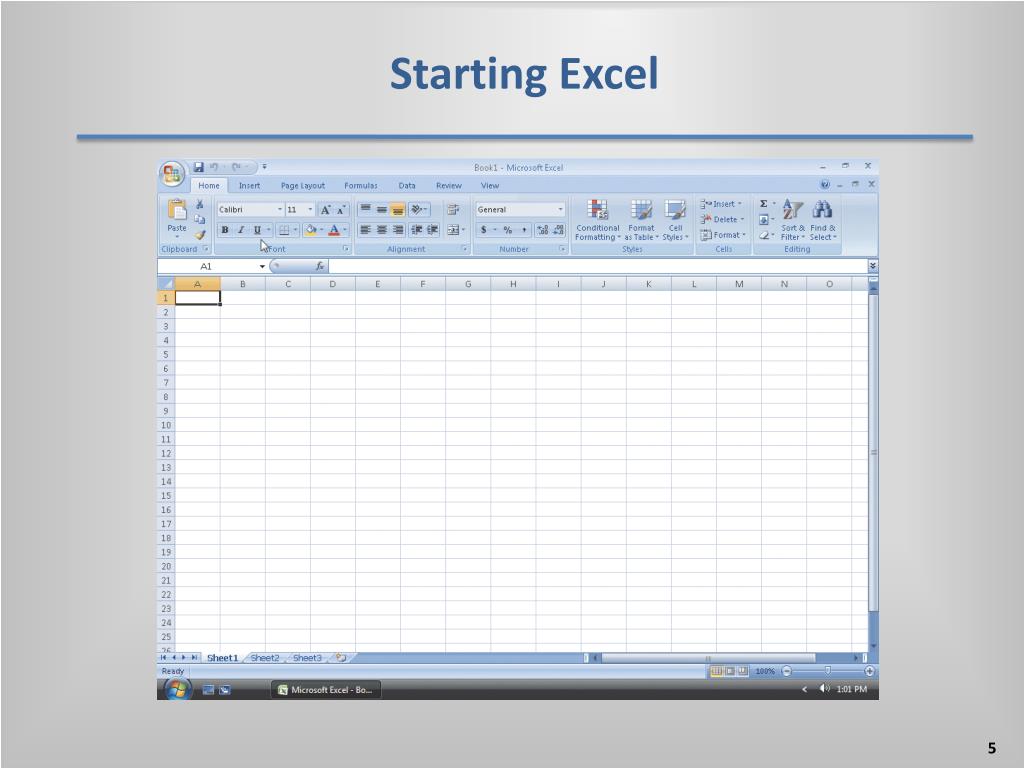
Task: Click the Increase Decimal icon
Action: pyautogui.click(x=543, y=230)
